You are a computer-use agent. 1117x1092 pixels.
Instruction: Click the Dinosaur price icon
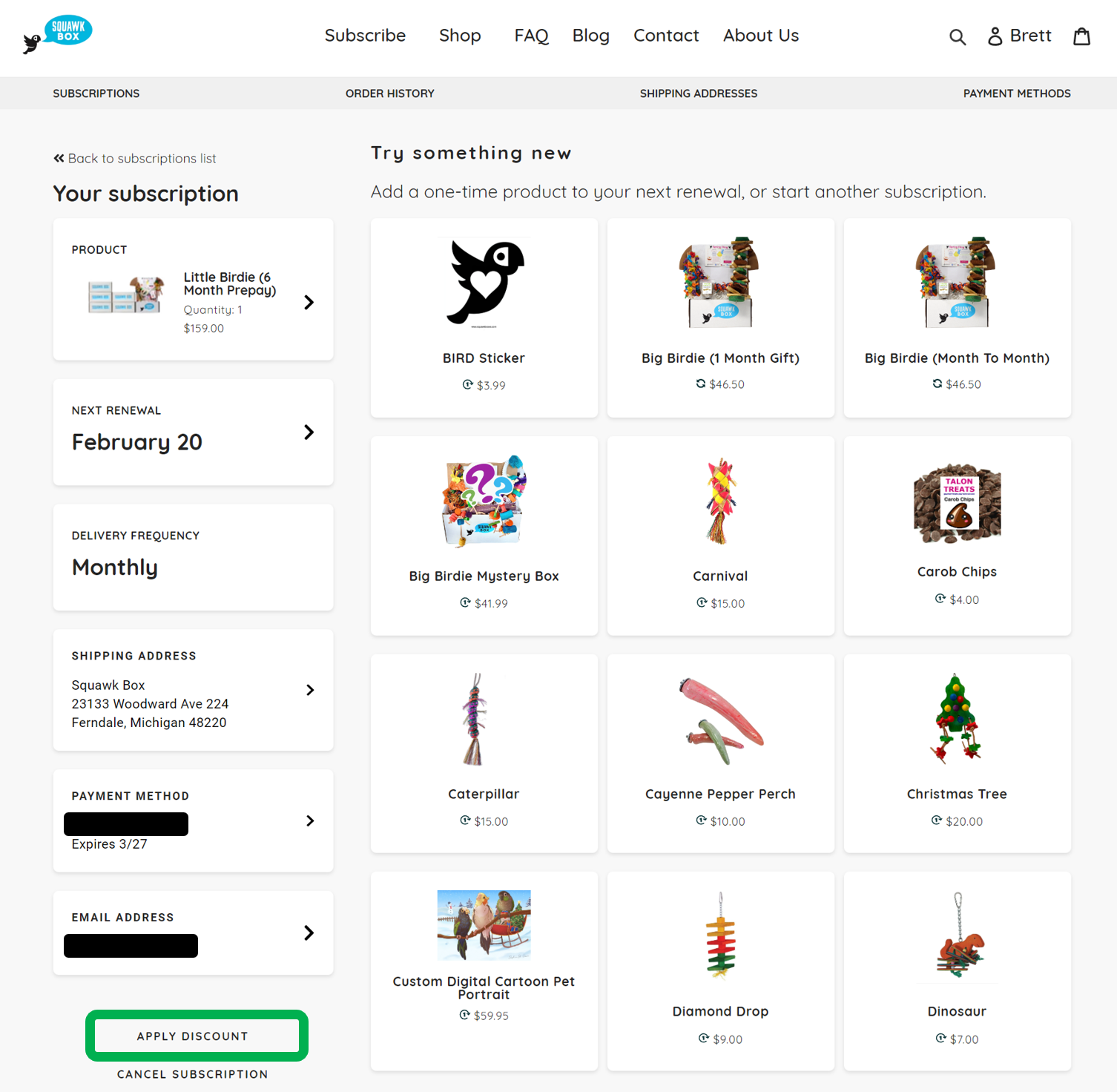pos(941,1039)
